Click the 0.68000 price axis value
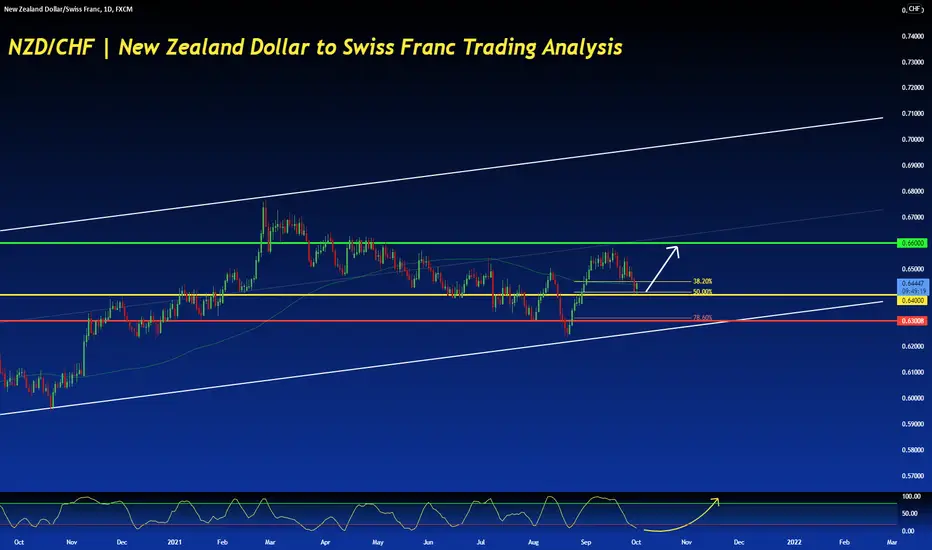 click(x=913, y=191)
